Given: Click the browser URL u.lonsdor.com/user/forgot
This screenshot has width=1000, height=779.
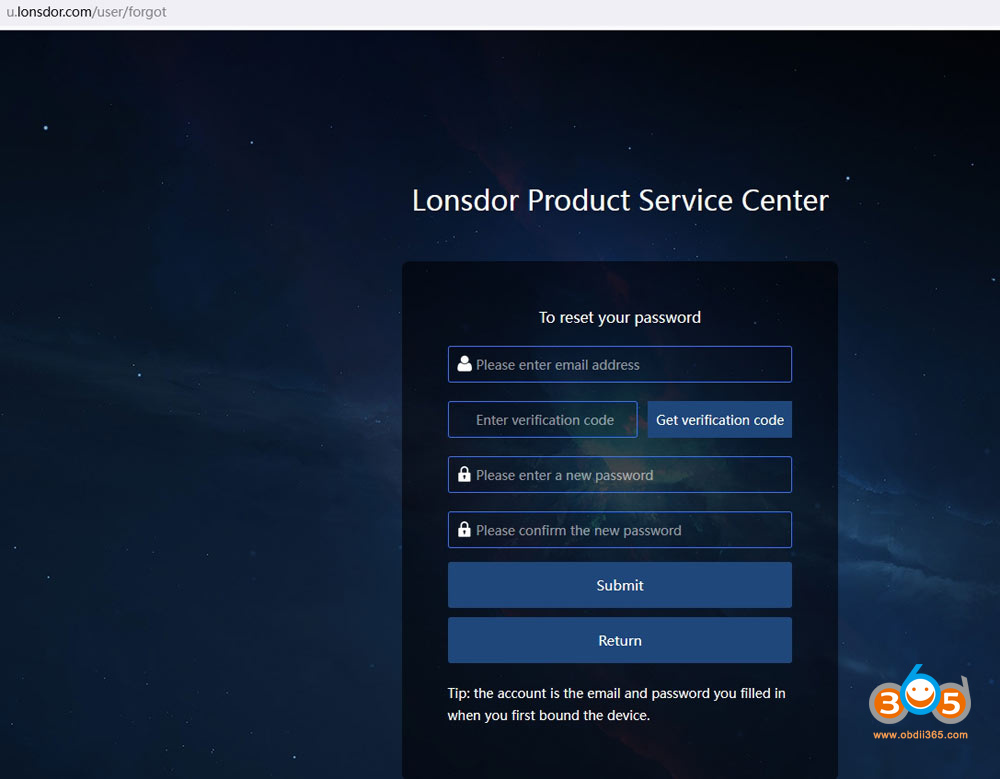Looking at the screenshot, I should tap(86, 11).
